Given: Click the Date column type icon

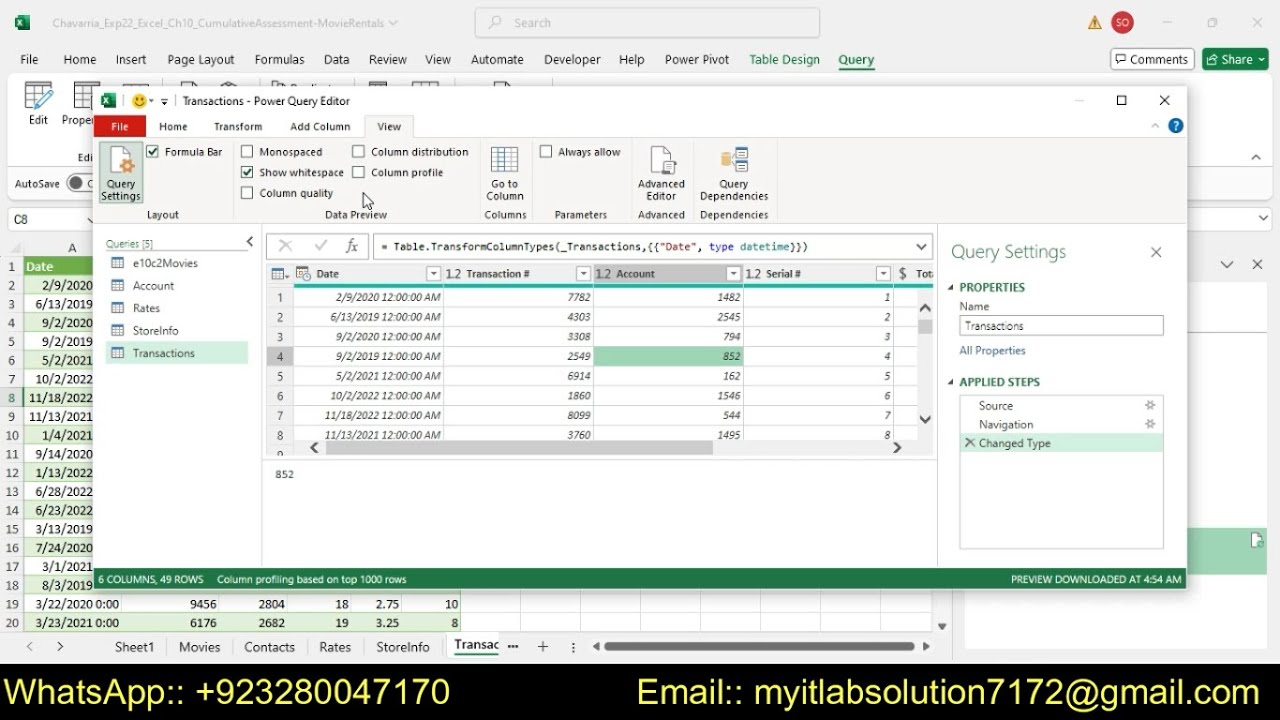Looking at the screenshot, I should coord(304,274).
